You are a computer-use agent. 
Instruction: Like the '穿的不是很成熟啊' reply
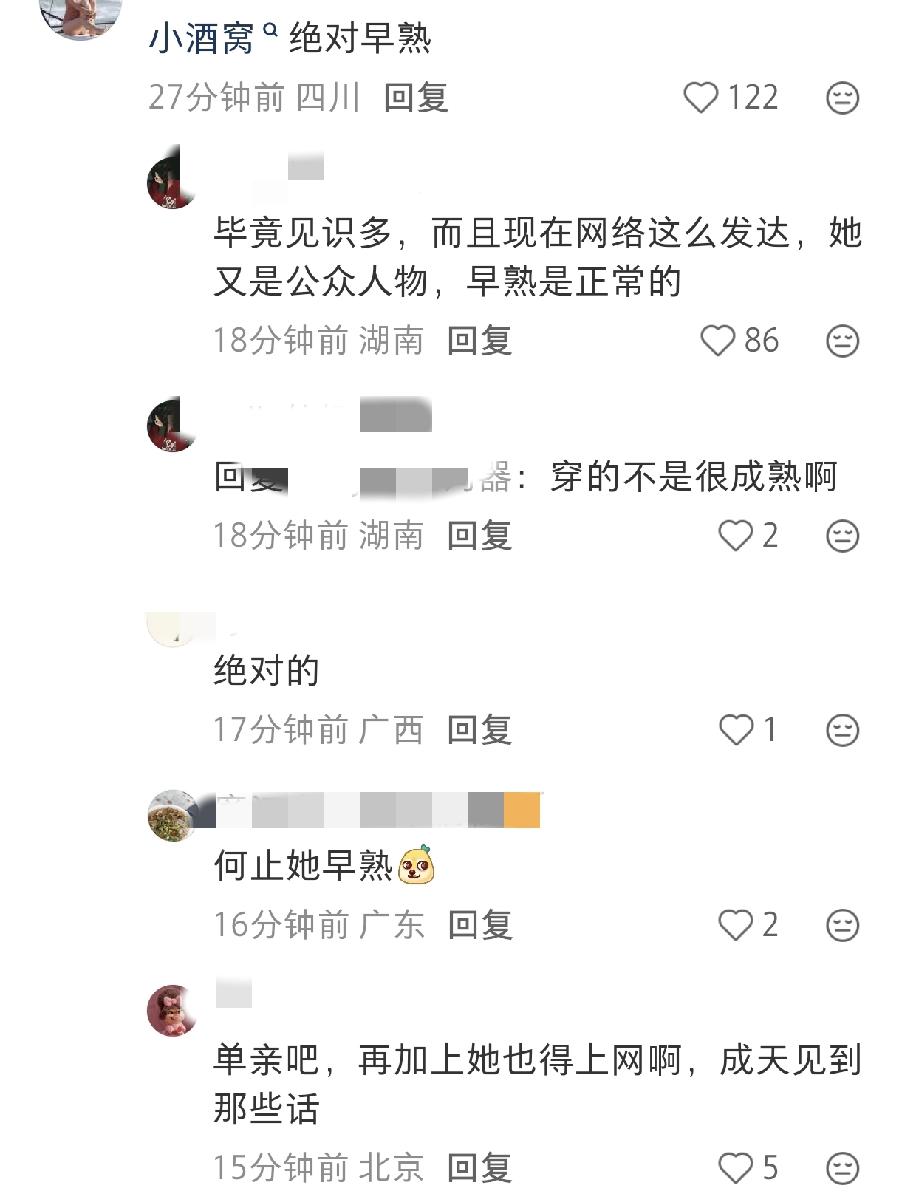(736, 535)
